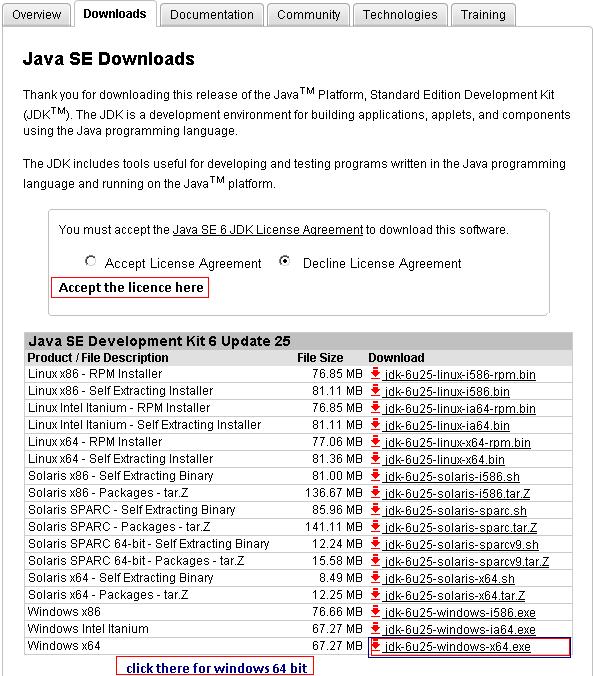Click download arrow icon for jdk-6u25-solaris-sparc.tar.Z

(375, 526)
